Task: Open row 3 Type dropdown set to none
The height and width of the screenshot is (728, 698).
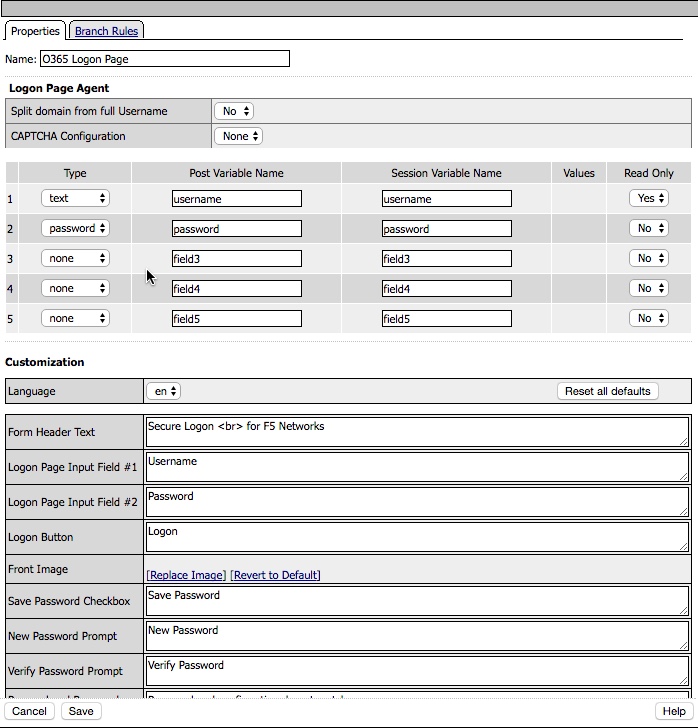Action: (75, 259)
